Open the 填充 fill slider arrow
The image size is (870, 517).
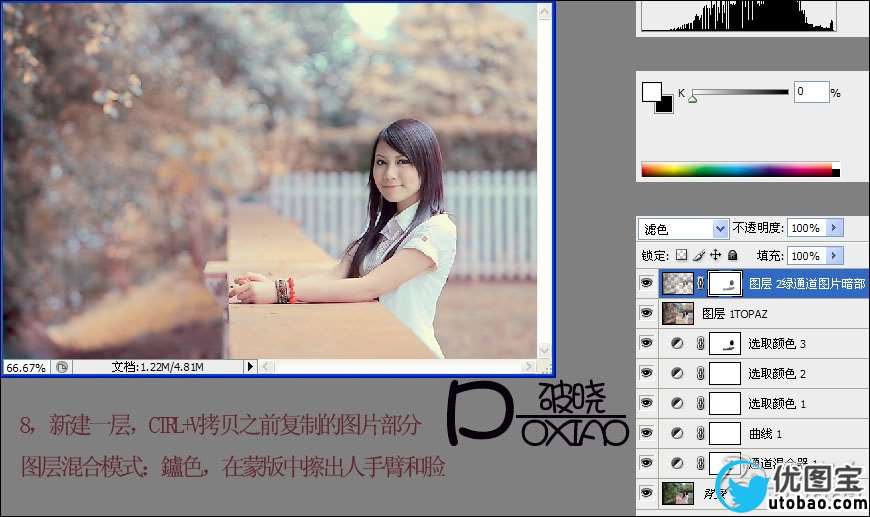834,255
